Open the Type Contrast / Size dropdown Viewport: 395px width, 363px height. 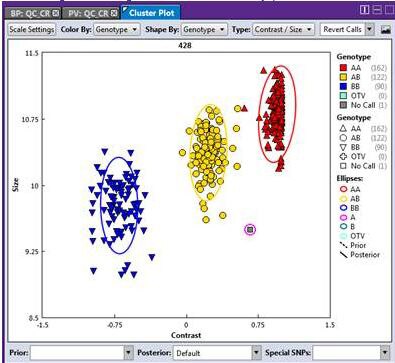(283, 30)
